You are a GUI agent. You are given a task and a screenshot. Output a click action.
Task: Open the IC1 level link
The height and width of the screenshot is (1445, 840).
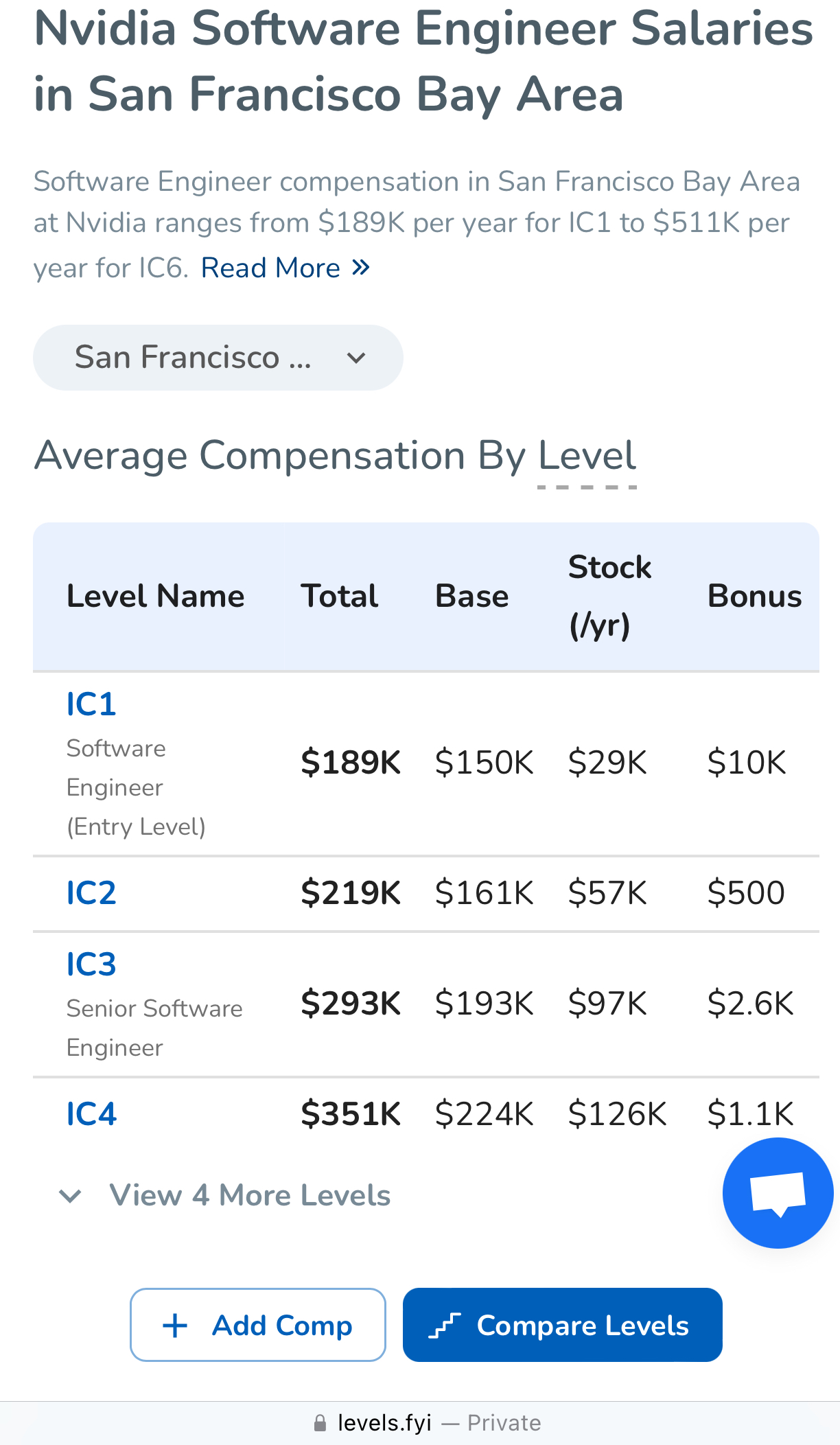91,704
